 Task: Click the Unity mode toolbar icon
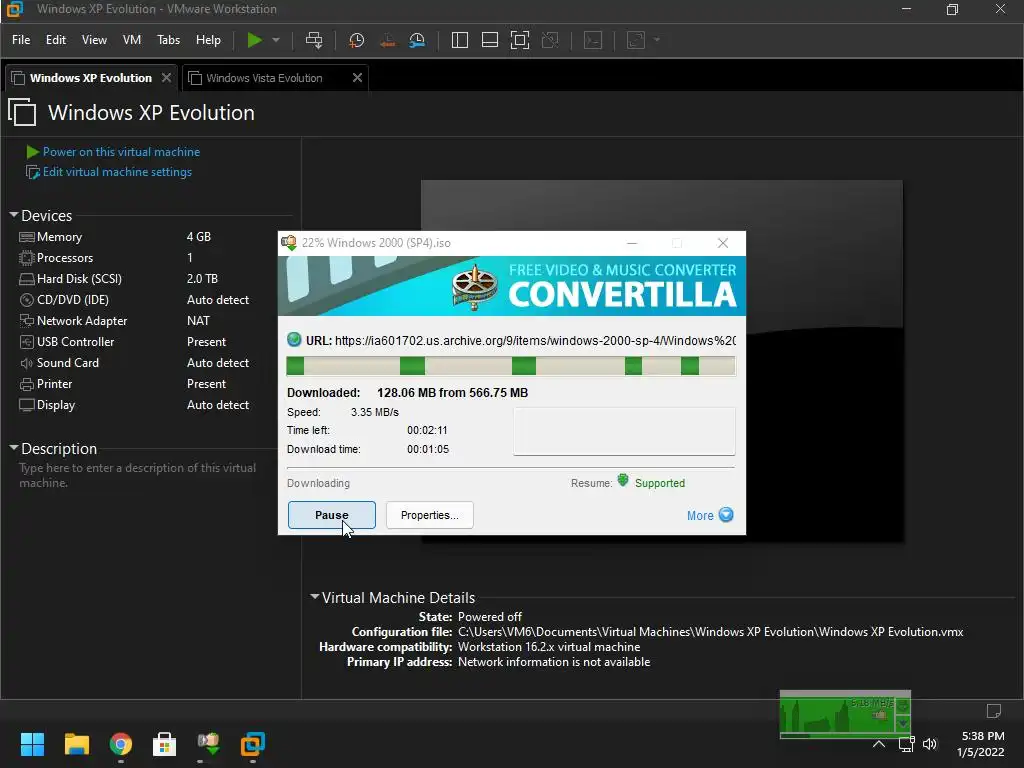click(551, 40)
